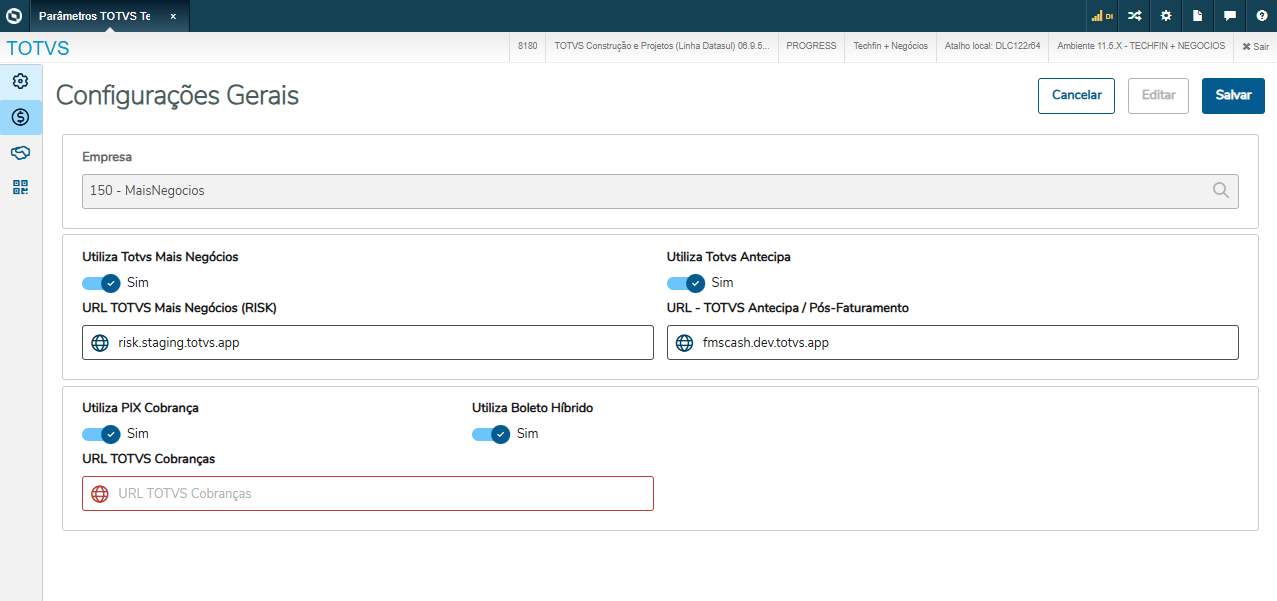Screen dimensions: 1277x601
Task: Click the help question mark icon
Action: 1261,16
